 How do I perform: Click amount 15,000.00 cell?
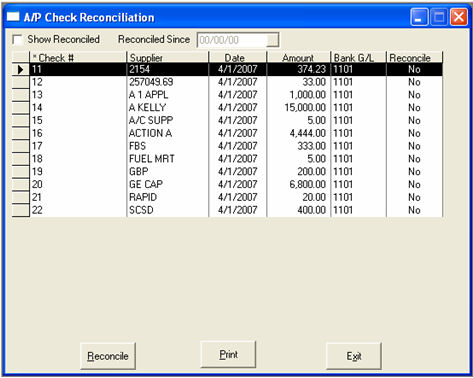299,108
